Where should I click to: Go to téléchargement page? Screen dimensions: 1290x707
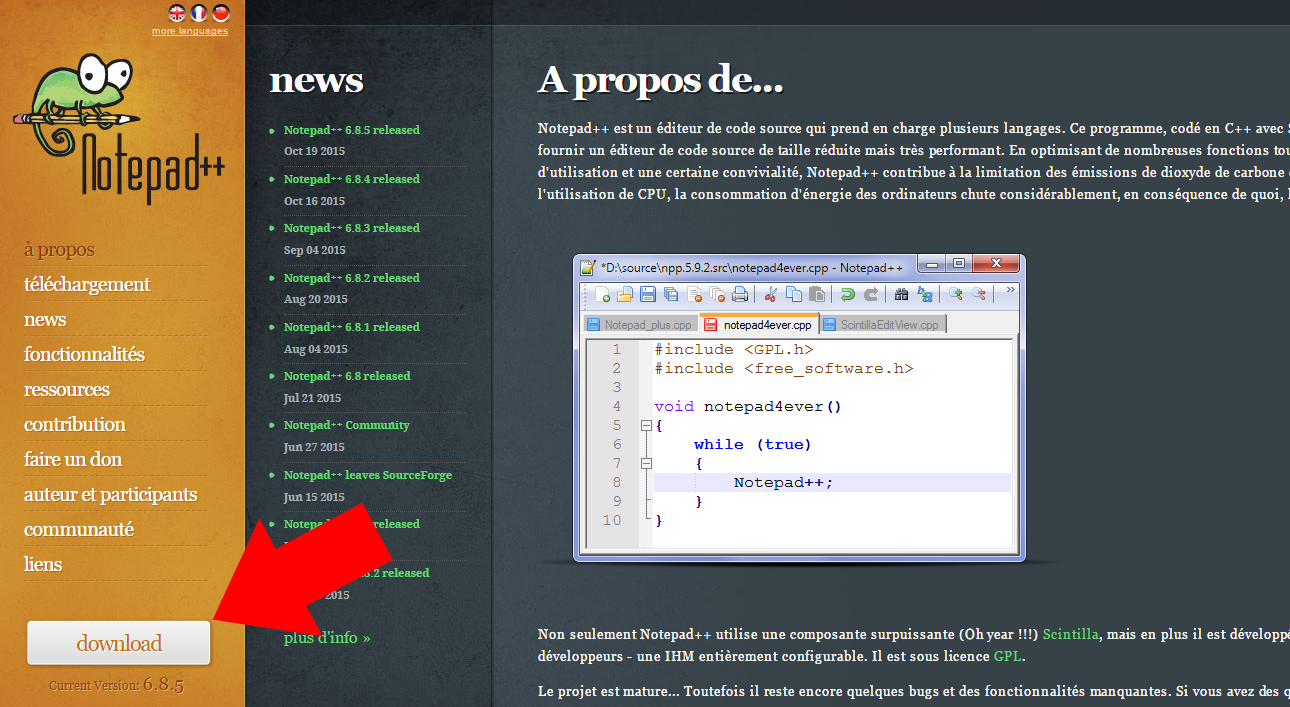(87, 284)
